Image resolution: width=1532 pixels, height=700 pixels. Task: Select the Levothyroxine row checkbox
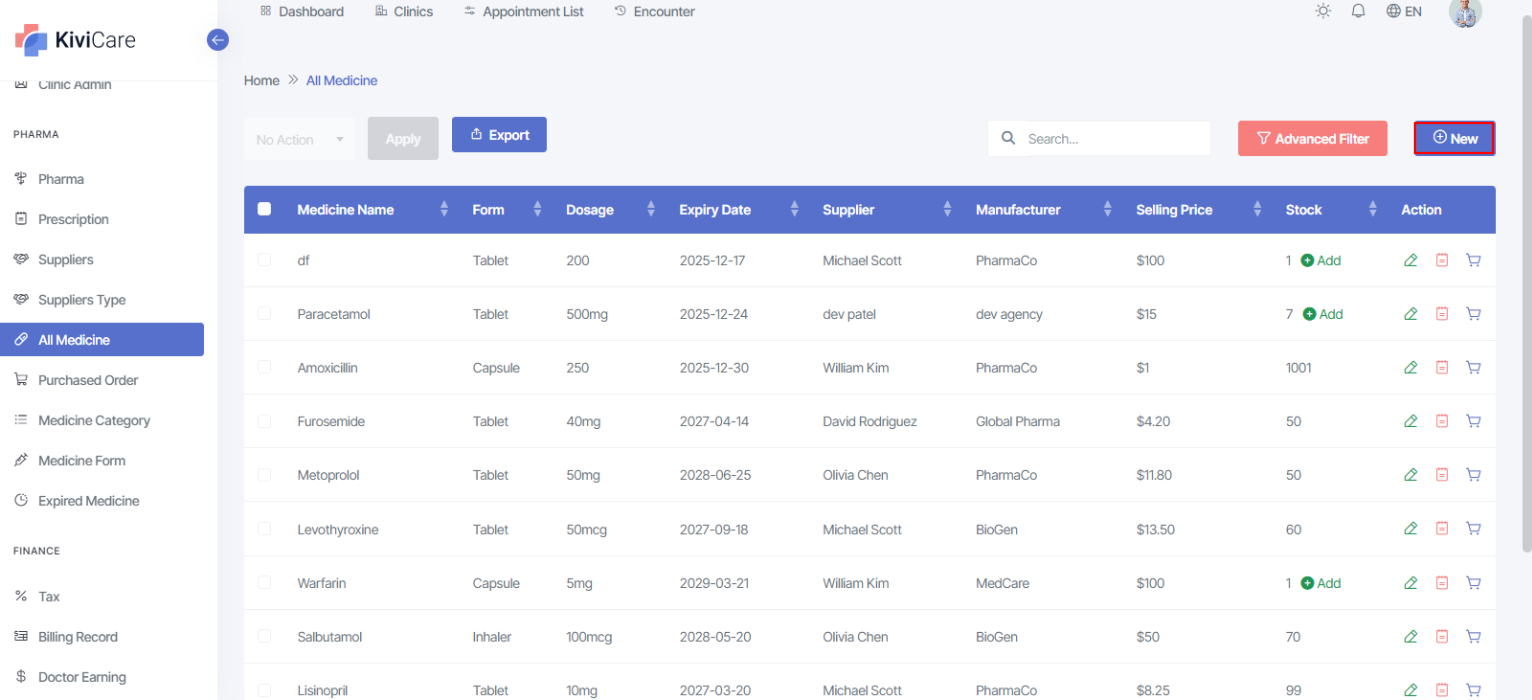click(x=264, y=529)
